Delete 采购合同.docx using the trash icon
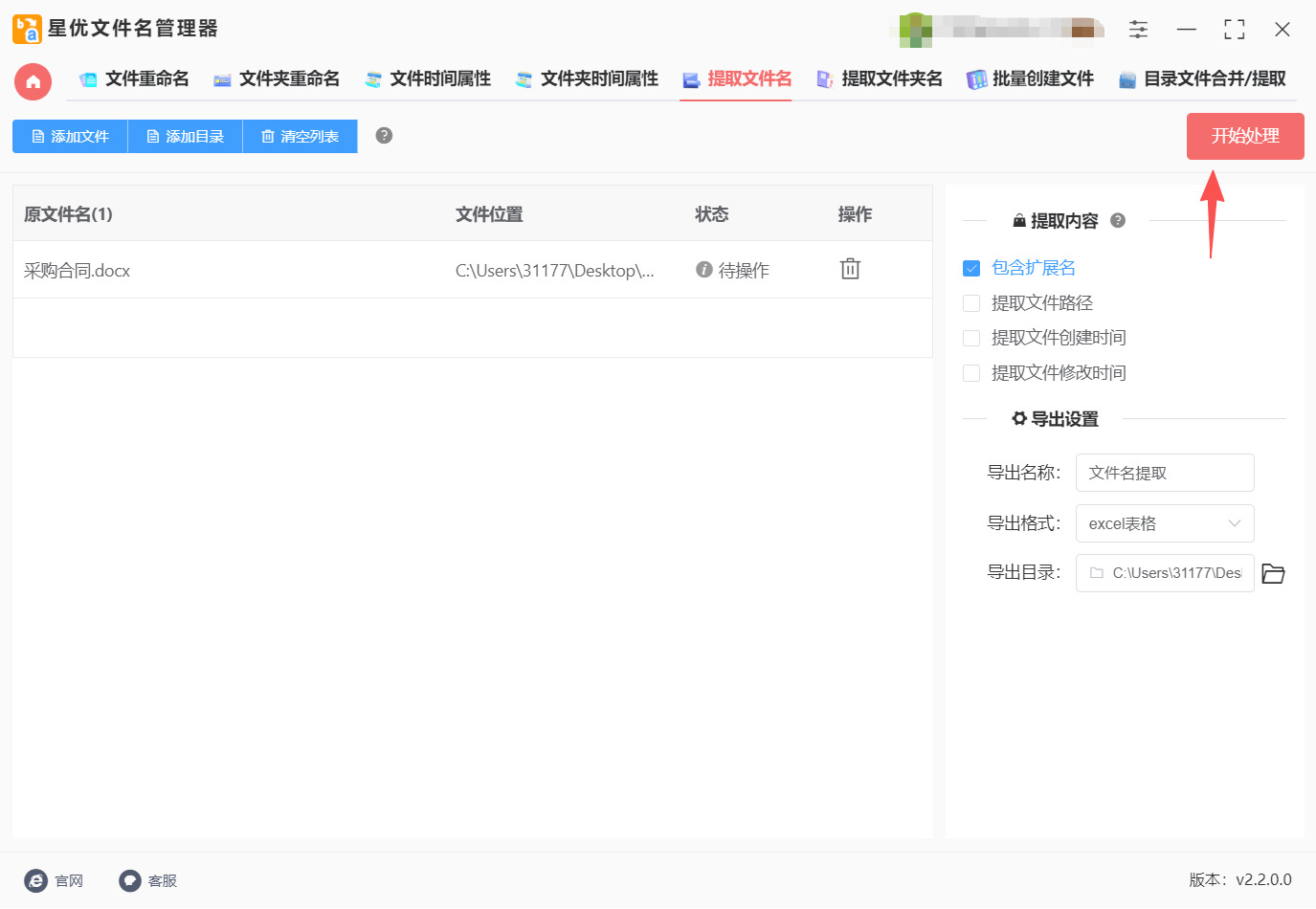The width and height of the screenshot is (1316, 909). pos(850,269)
